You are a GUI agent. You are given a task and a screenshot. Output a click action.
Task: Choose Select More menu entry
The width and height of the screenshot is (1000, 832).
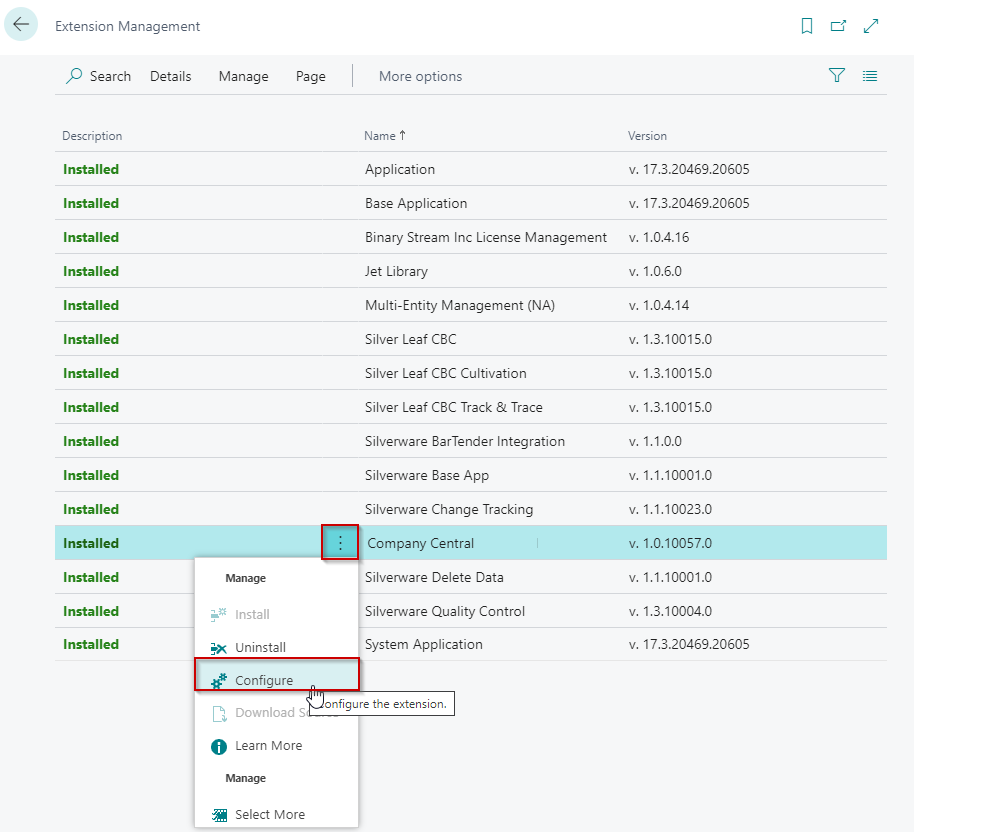tap(269, 815)
